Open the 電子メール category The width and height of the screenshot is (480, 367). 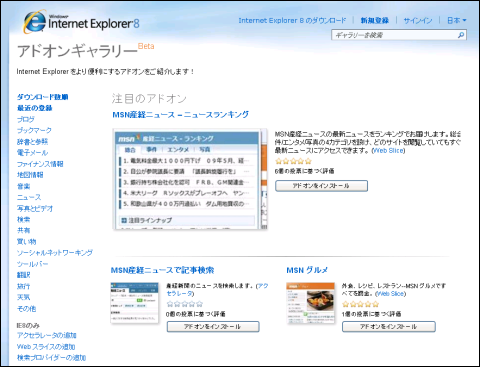[32, 153]
